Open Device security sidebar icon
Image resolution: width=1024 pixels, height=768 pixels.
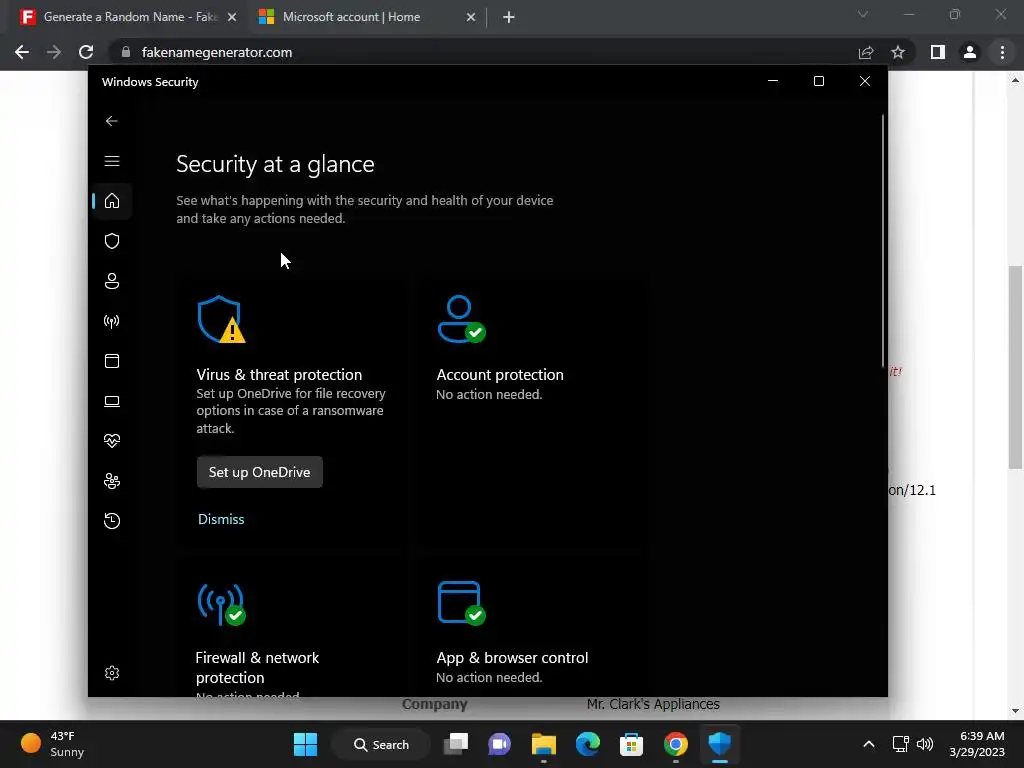[112, 401]
